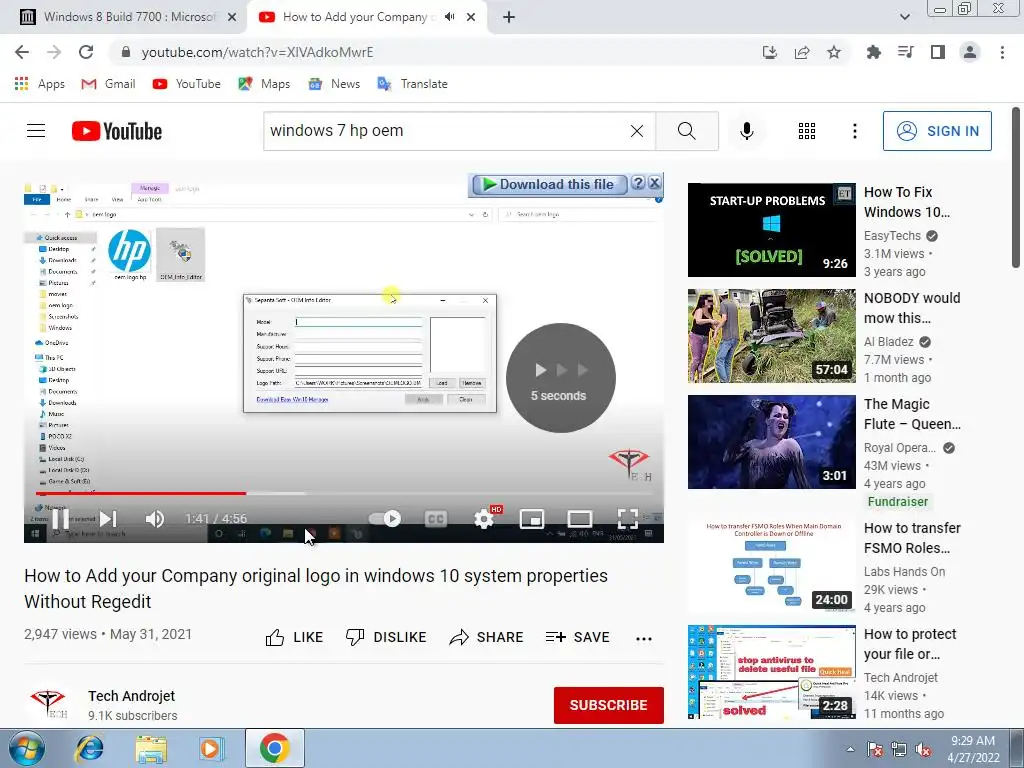
Task: Enter full screen mode
Action: (x=628, y=519)
